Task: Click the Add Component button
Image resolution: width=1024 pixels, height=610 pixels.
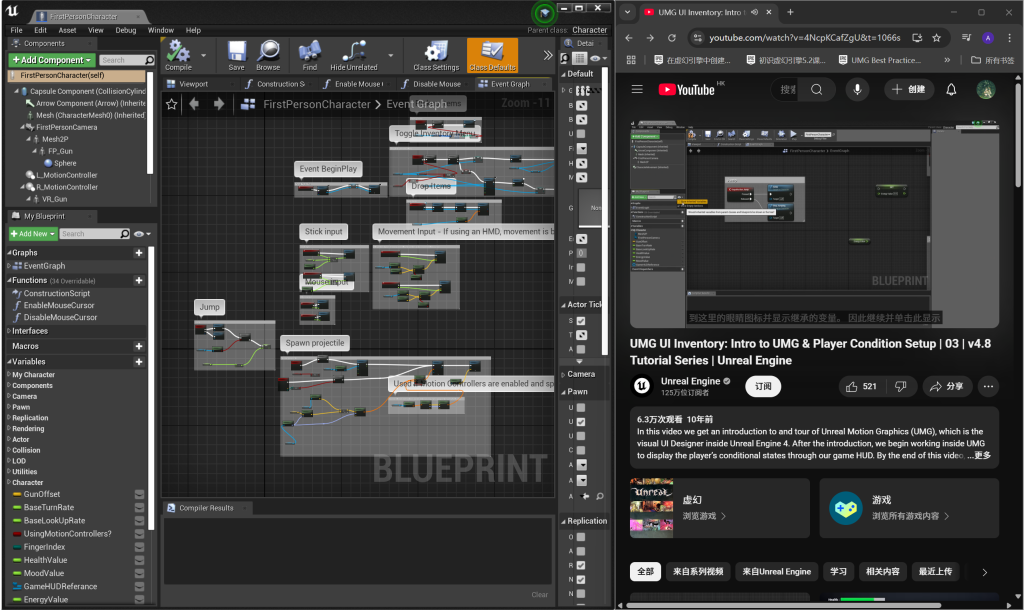Action: point(52,60)
